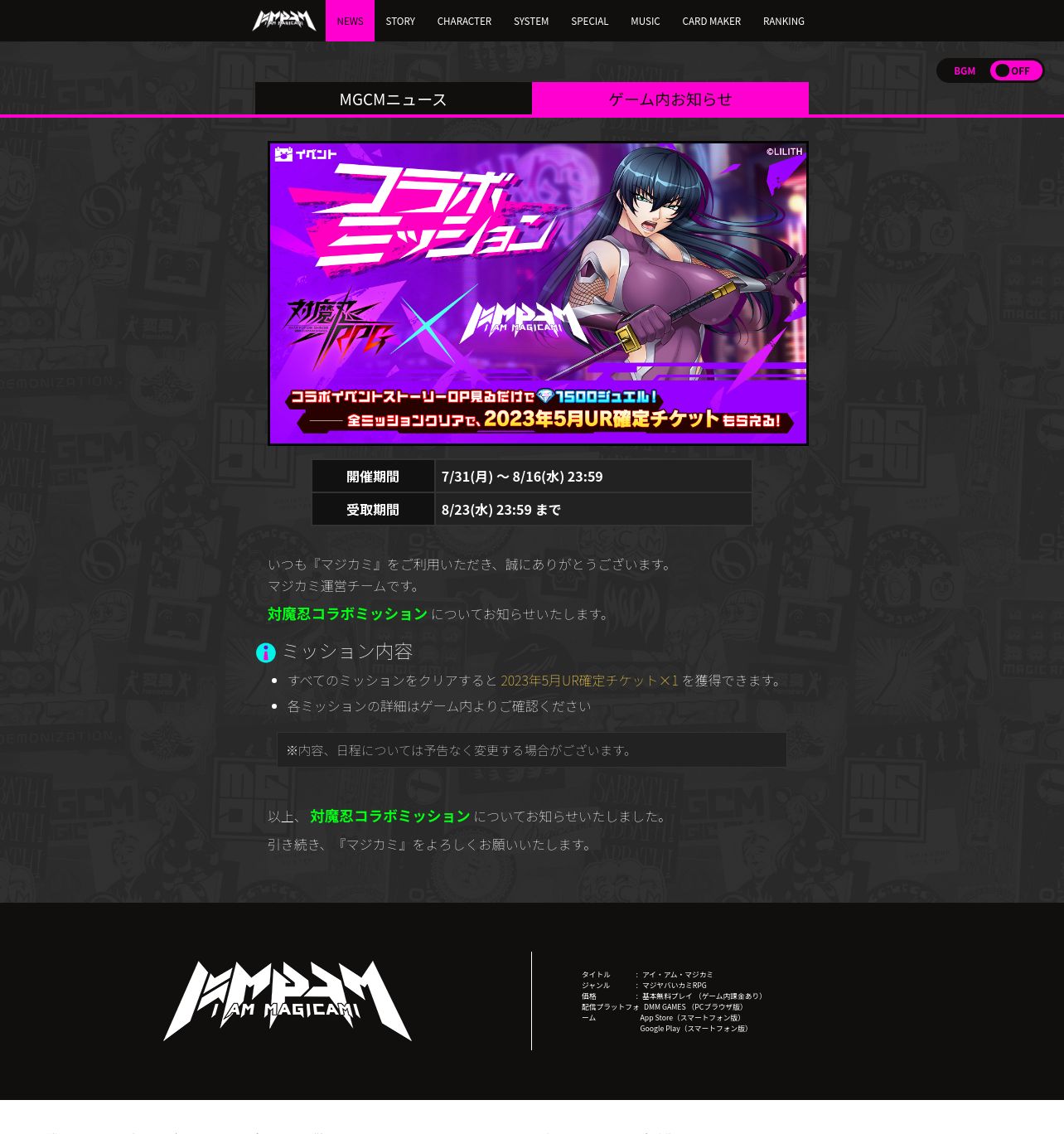Screen dimensions: 1064x1134
Task: Go to the MUSIC page
Action: (646, 21)
